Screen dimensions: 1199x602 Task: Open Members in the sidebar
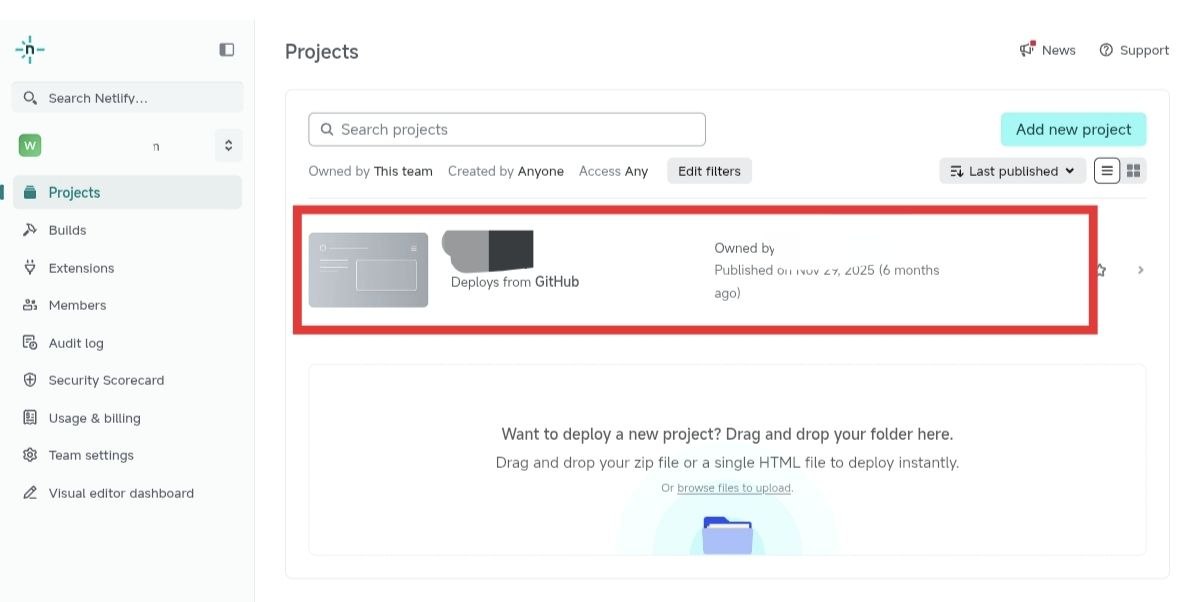tap(77, 305)
